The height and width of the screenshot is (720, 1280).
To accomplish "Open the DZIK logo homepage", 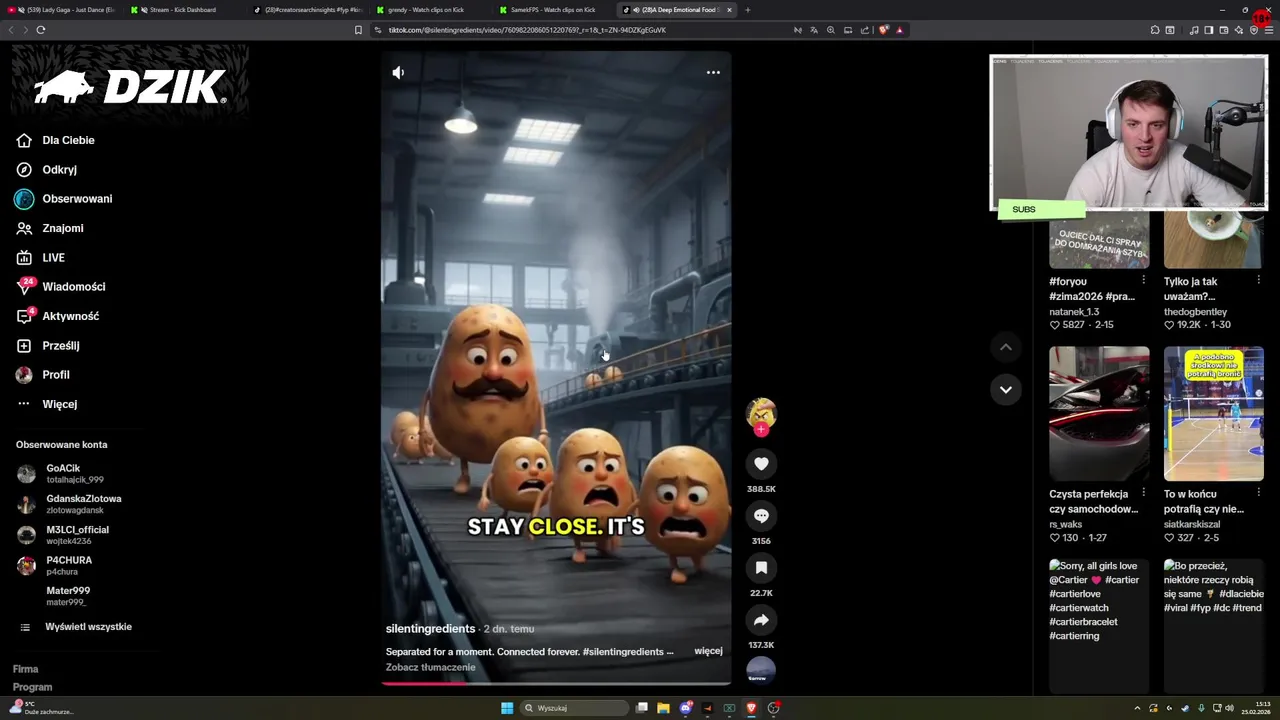I will pyautogui.click(x=130, y=87).
